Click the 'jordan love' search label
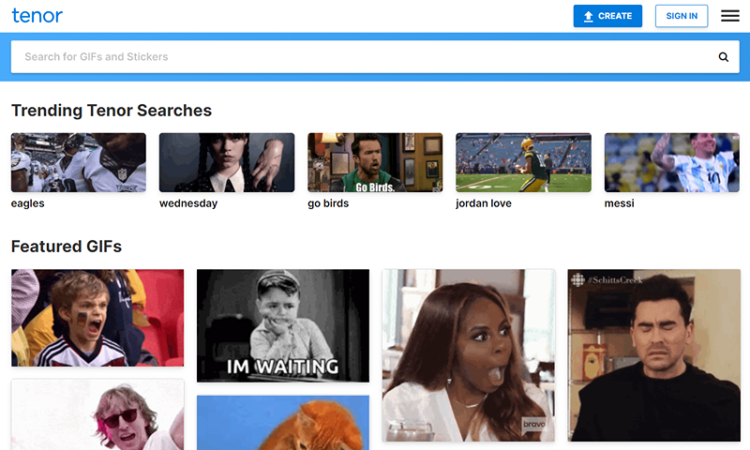Image resolution: width=750 pixels, height=450 pixels. 484,203
